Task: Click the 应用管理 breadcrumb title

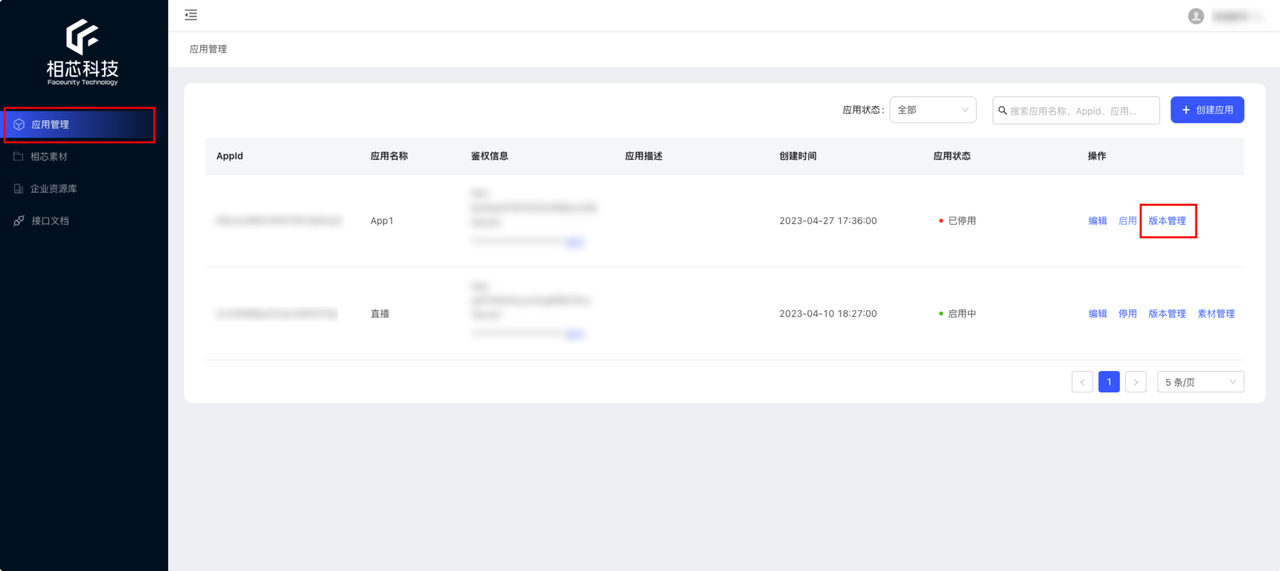Action: click(208, 49)
